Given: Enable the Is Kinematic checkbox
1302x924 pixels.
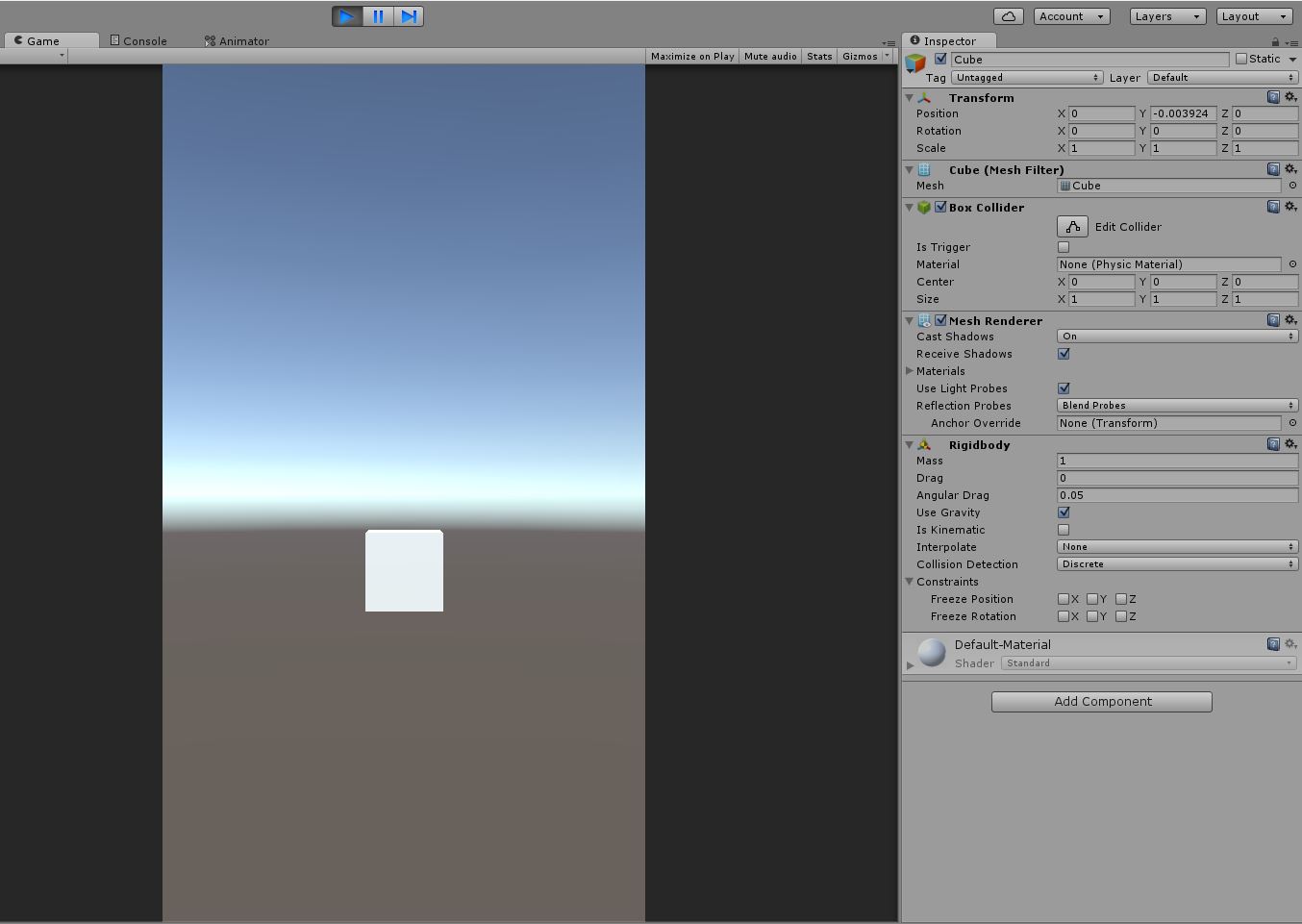Looking at the screenshot, I should tap(1064, 530).
